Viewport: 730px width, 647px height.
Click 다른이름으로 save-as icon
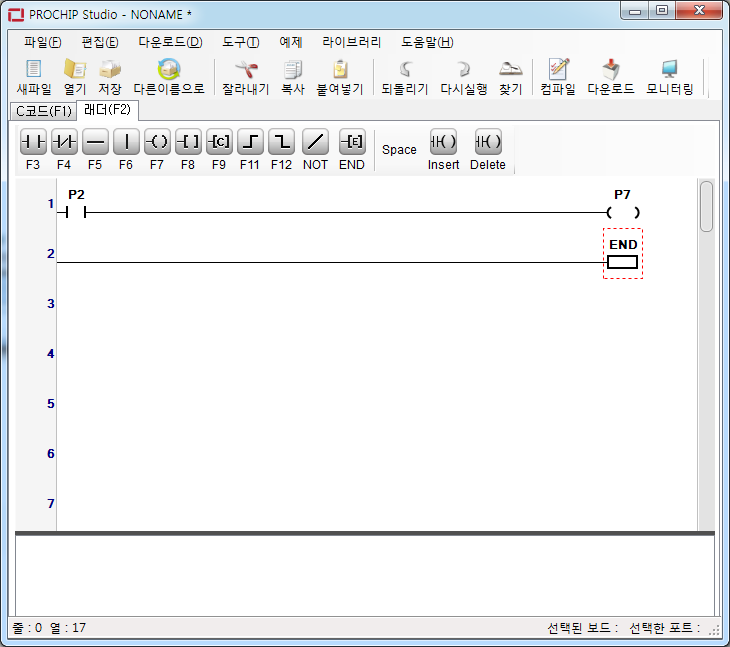169,69
